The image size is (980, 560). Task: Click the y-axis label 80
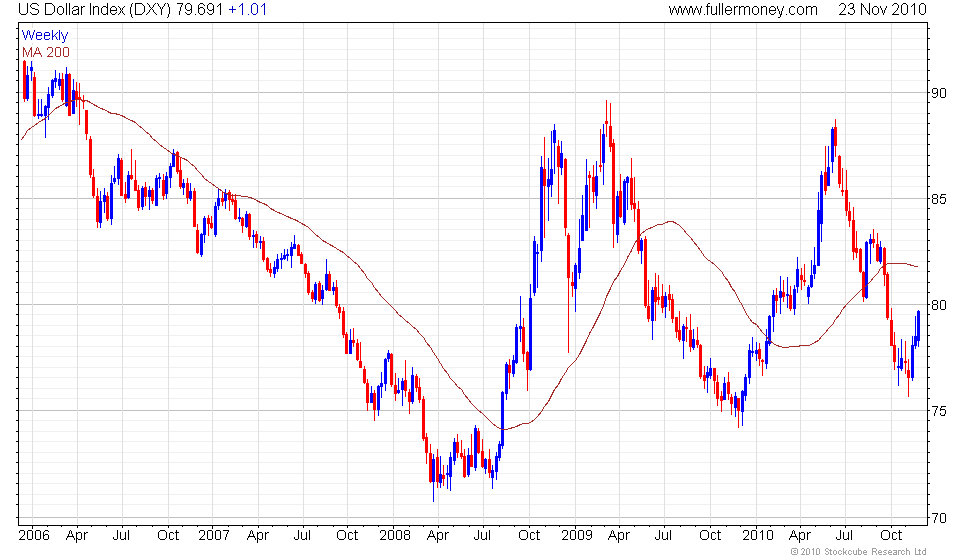[939, 305]
